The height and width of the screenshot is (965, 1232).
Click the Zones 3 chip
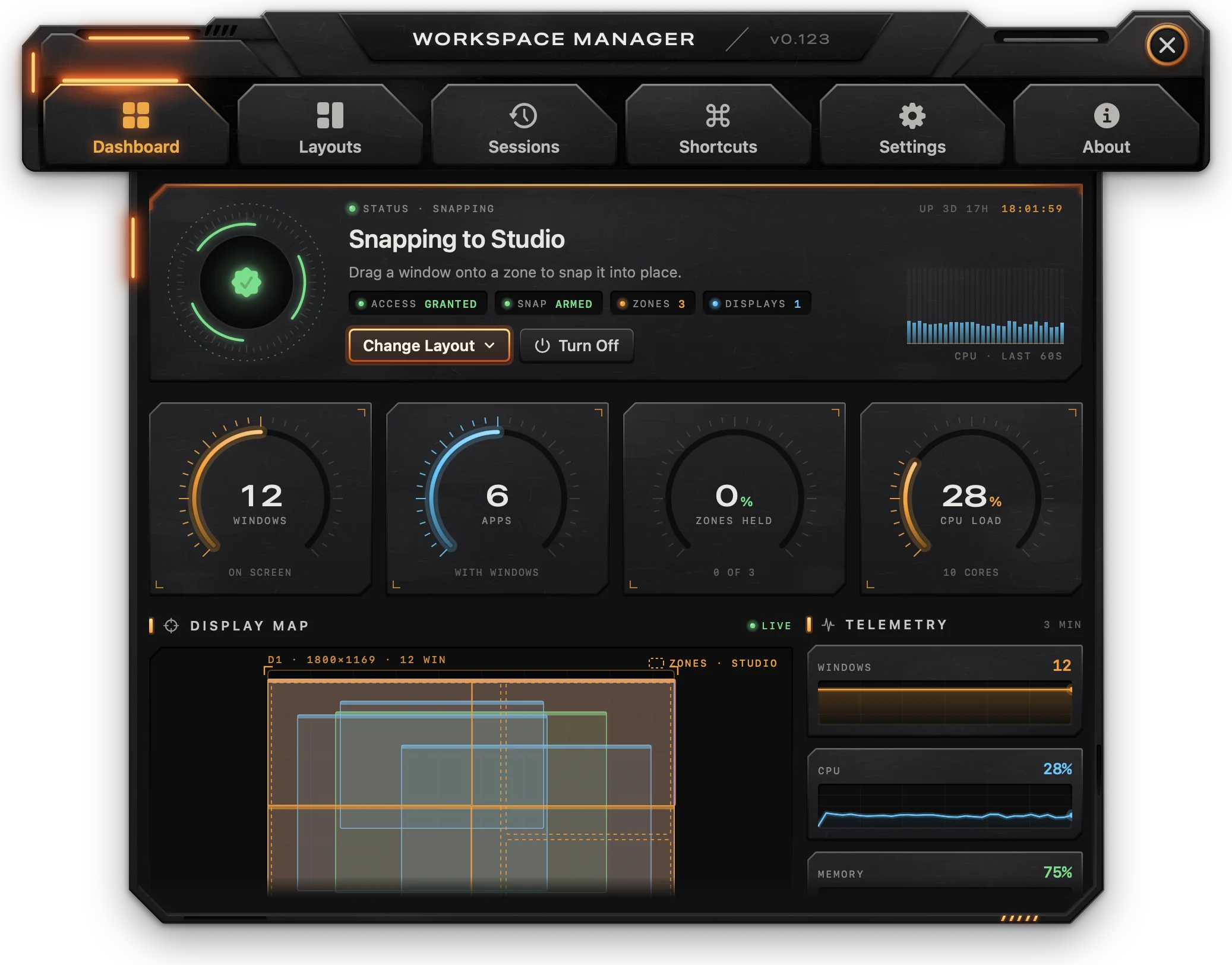[x=652, y=304]
